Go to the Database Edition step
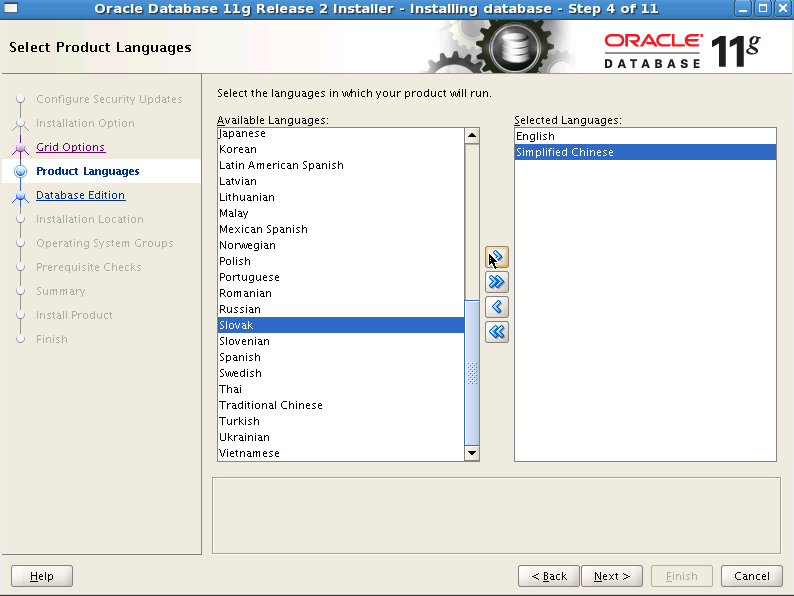 click(81, 195)
